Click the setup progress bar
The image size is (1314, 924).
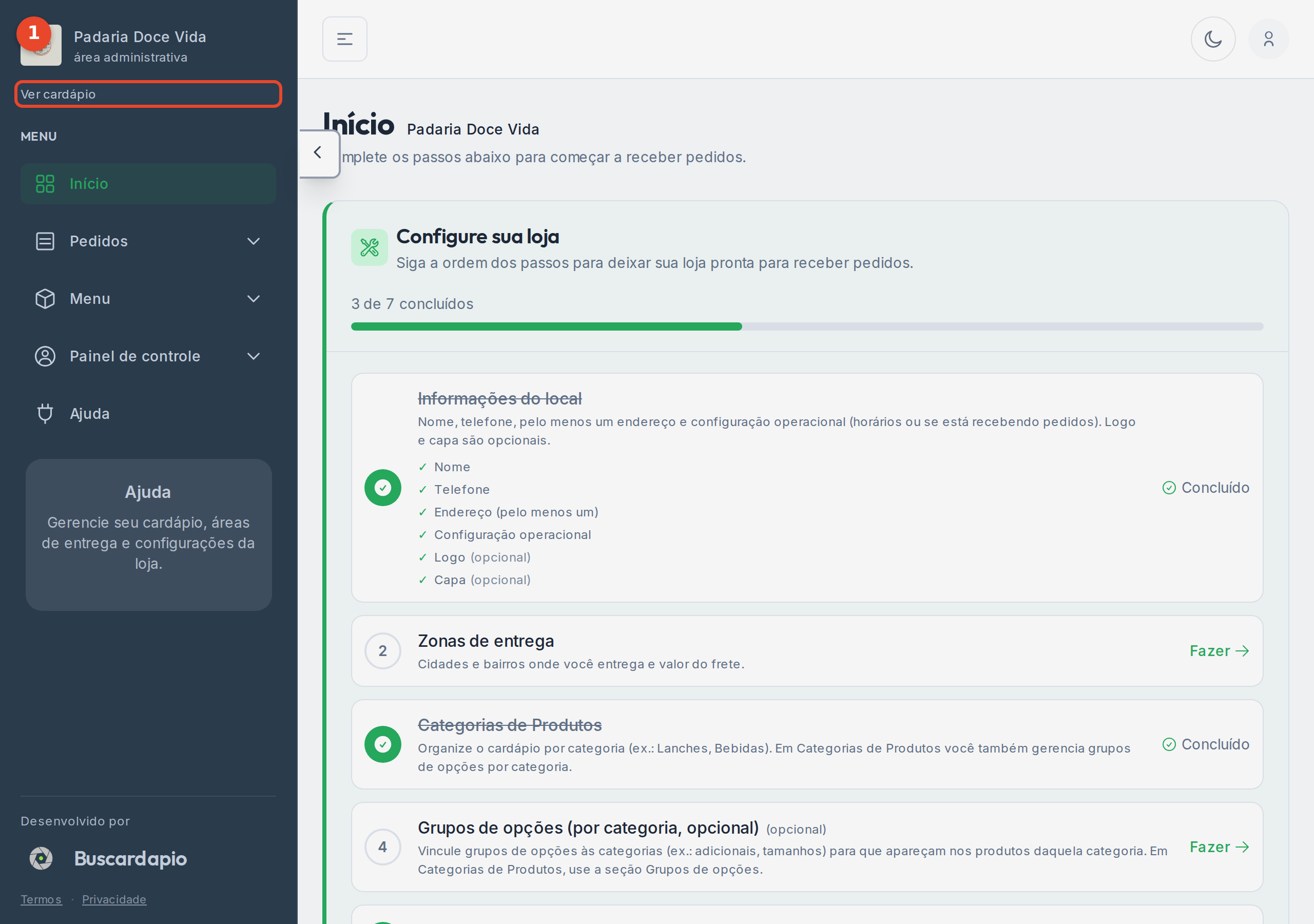807,326
